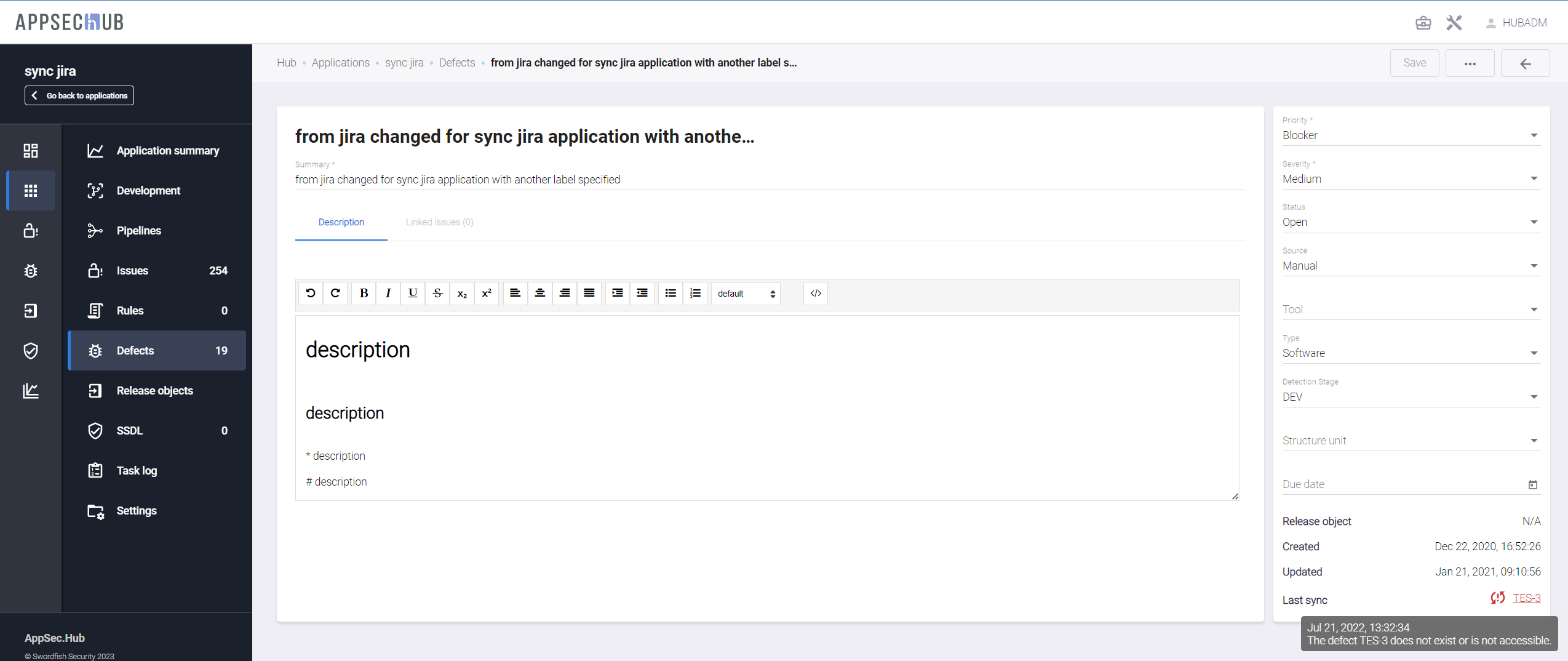Switch to the Linked issues tab
The width and height of the screenshot is (1568, 661).
point(439,222)
